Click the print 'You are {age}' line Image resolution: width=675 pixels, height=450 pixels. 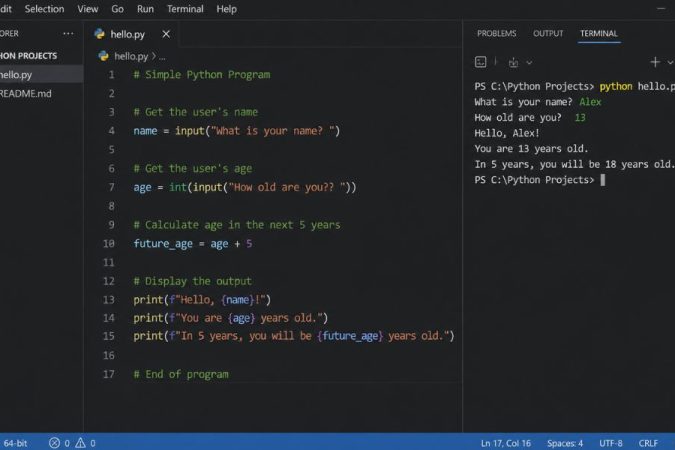coord(231,318)
